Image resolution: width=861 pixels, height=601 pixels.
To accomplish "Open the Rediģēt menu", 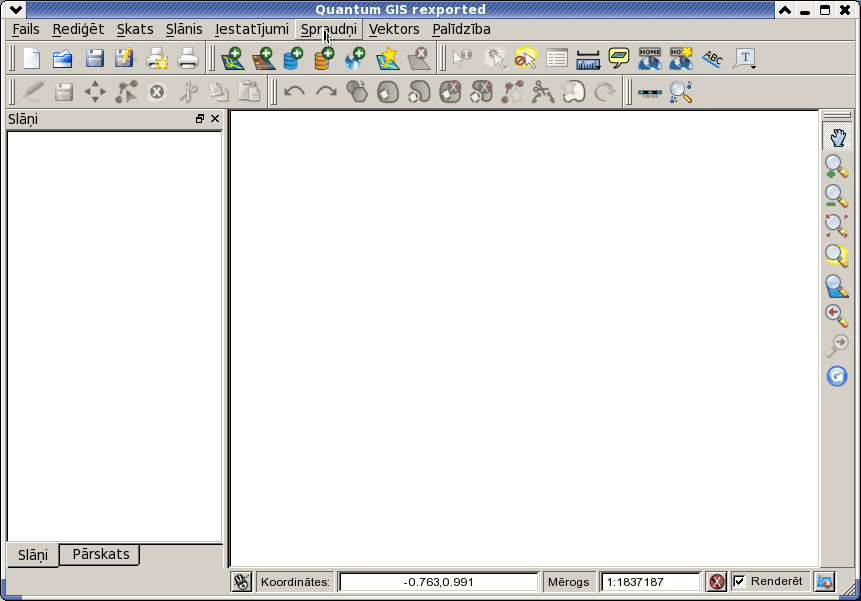I will coord(78,29).
